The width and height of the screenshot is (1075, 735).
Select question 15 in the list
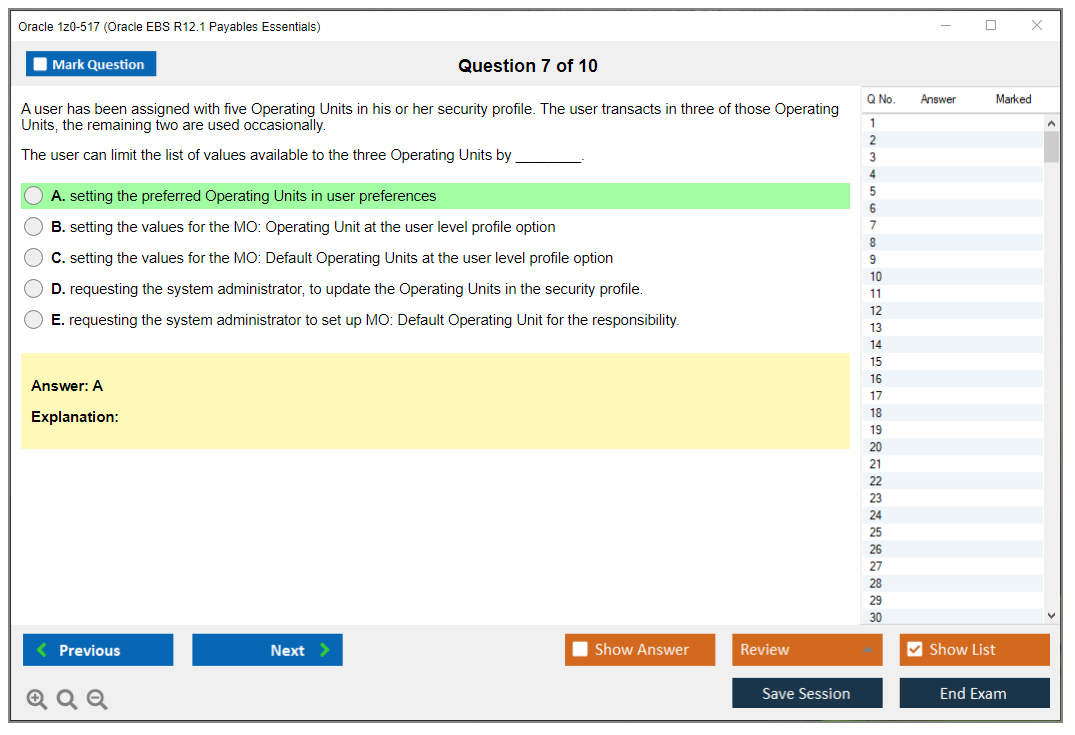click(876, 361)
